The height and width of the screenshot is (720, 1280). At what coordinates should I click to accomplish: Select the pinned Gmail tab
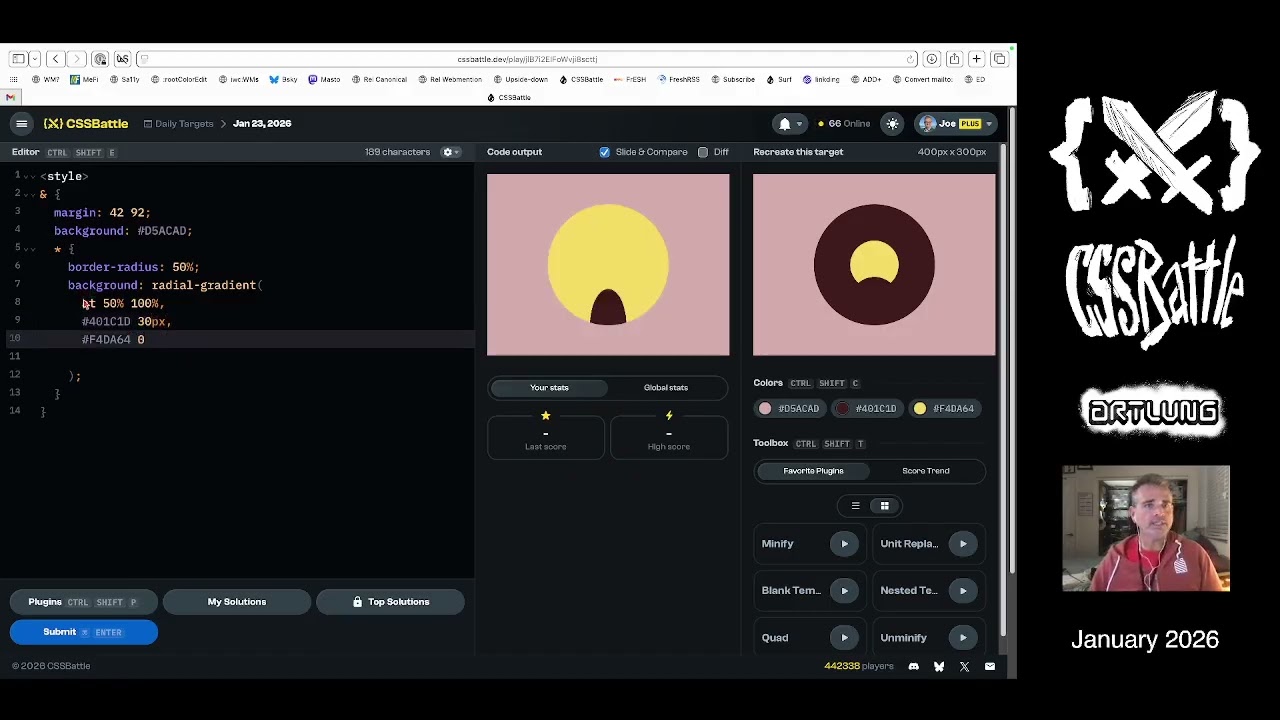click(x=10, y=98)
